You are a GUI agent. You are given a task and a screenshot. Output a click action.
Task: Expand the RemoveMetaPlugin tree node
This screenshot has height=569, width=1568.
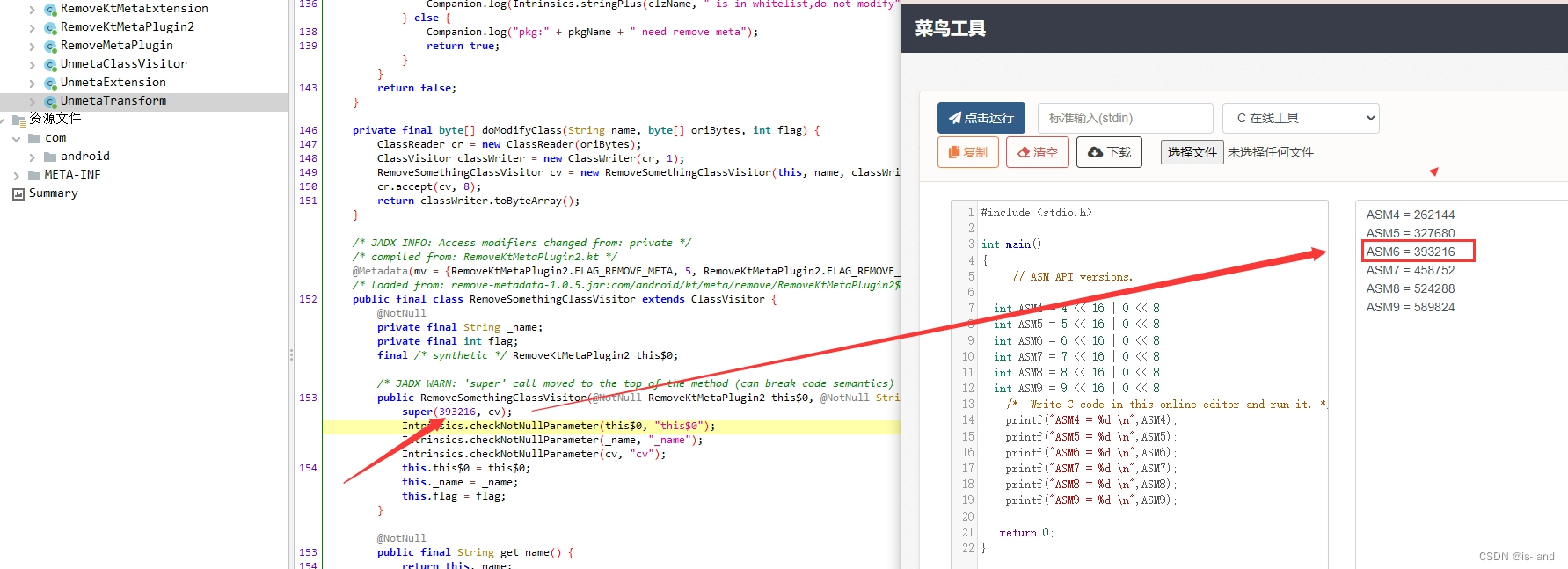[33, 46]
